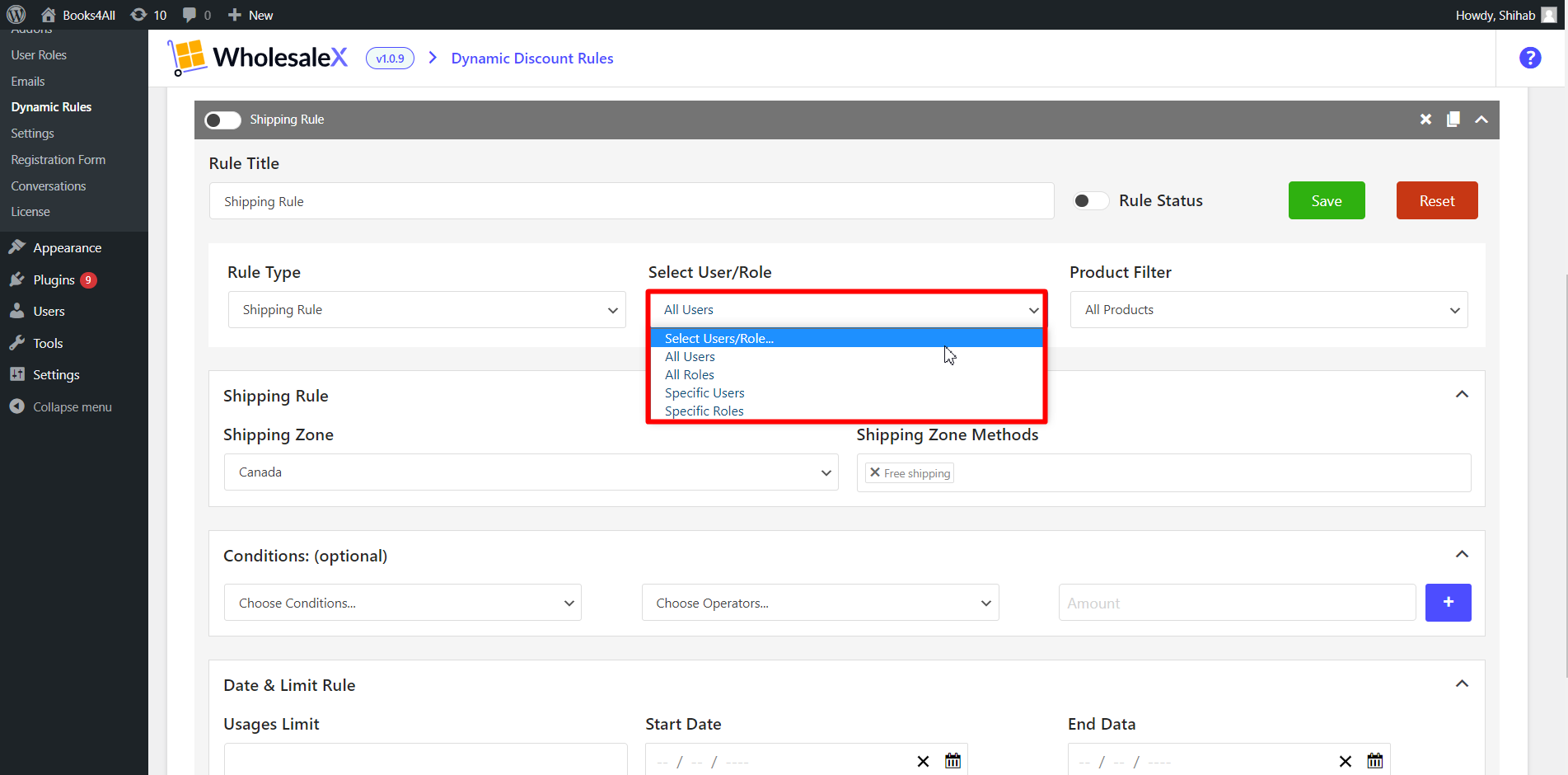
Task: Choose Specific Roles option from dropdown list
Action: tap(847, 411)
